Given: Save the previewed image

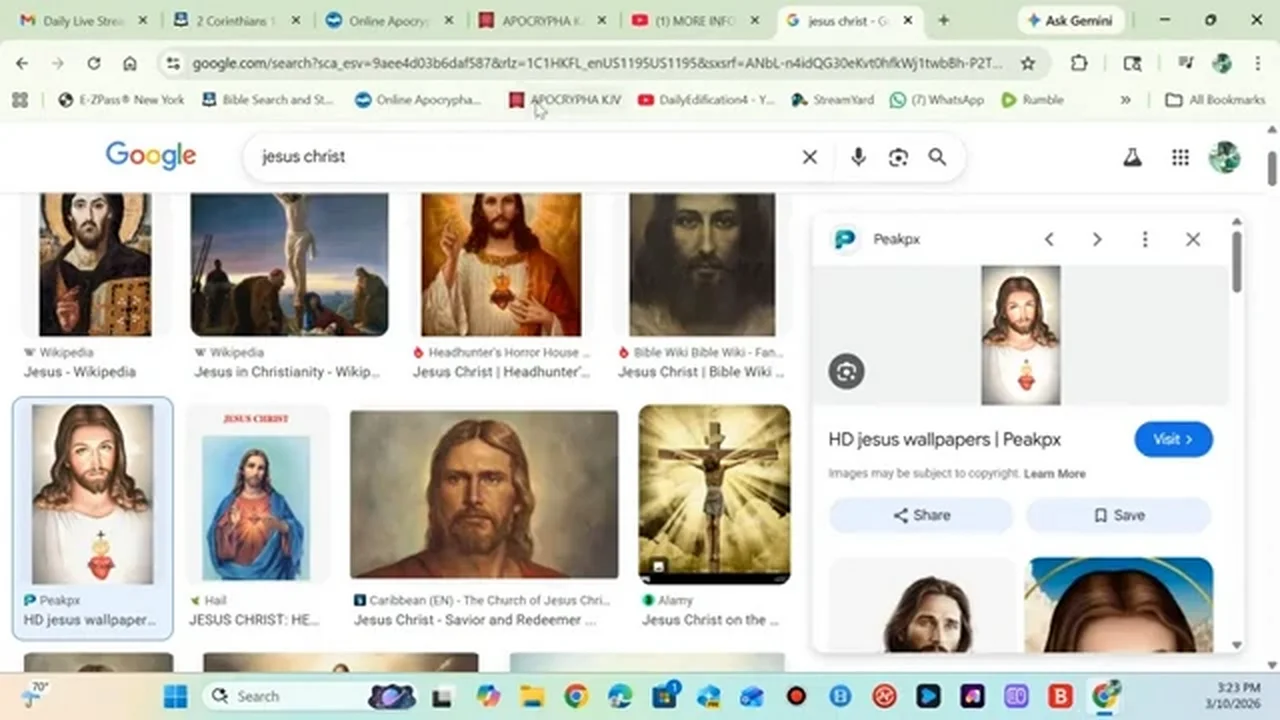Looking at the screenshot, I should coord(1118,515).
